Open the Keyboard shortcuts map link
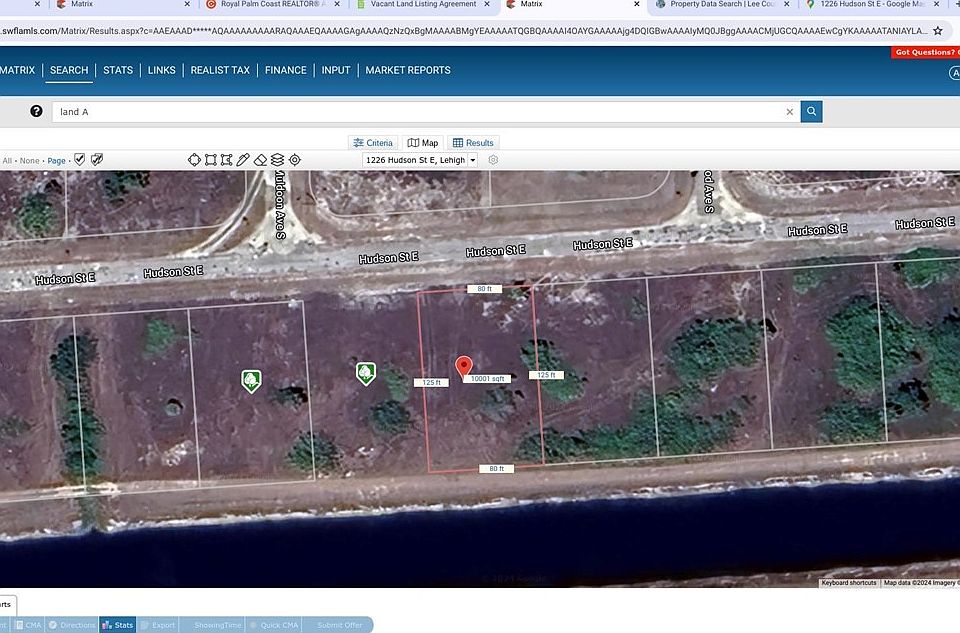Screen dimensions: 960x633 tap(849, 583)
